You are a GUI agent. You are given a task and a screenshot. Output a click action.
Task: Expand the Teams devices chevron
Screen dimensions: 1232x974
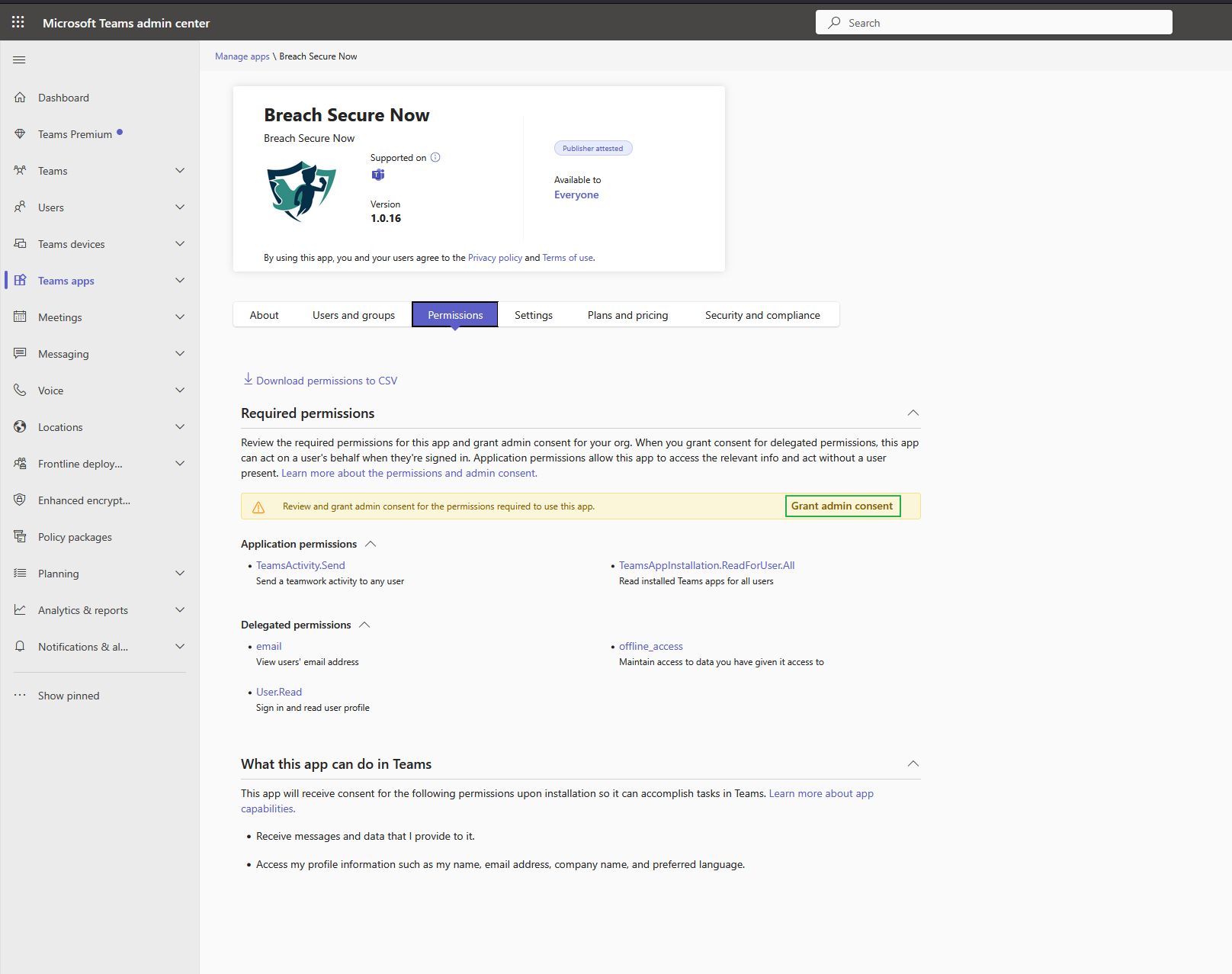pos(180,244)
